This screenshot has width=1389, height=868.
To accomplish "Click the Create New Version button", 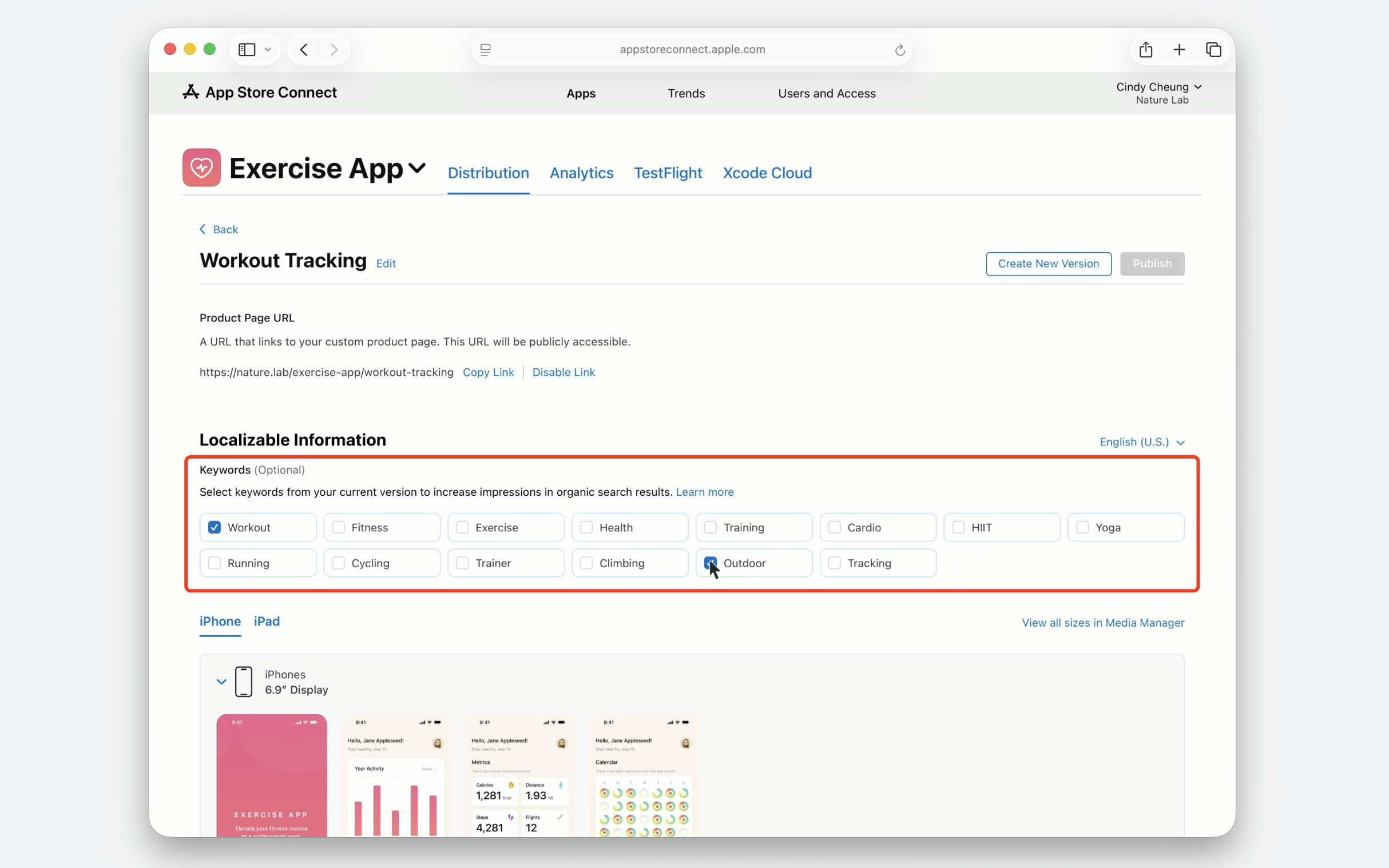I will click(1048, 264).
